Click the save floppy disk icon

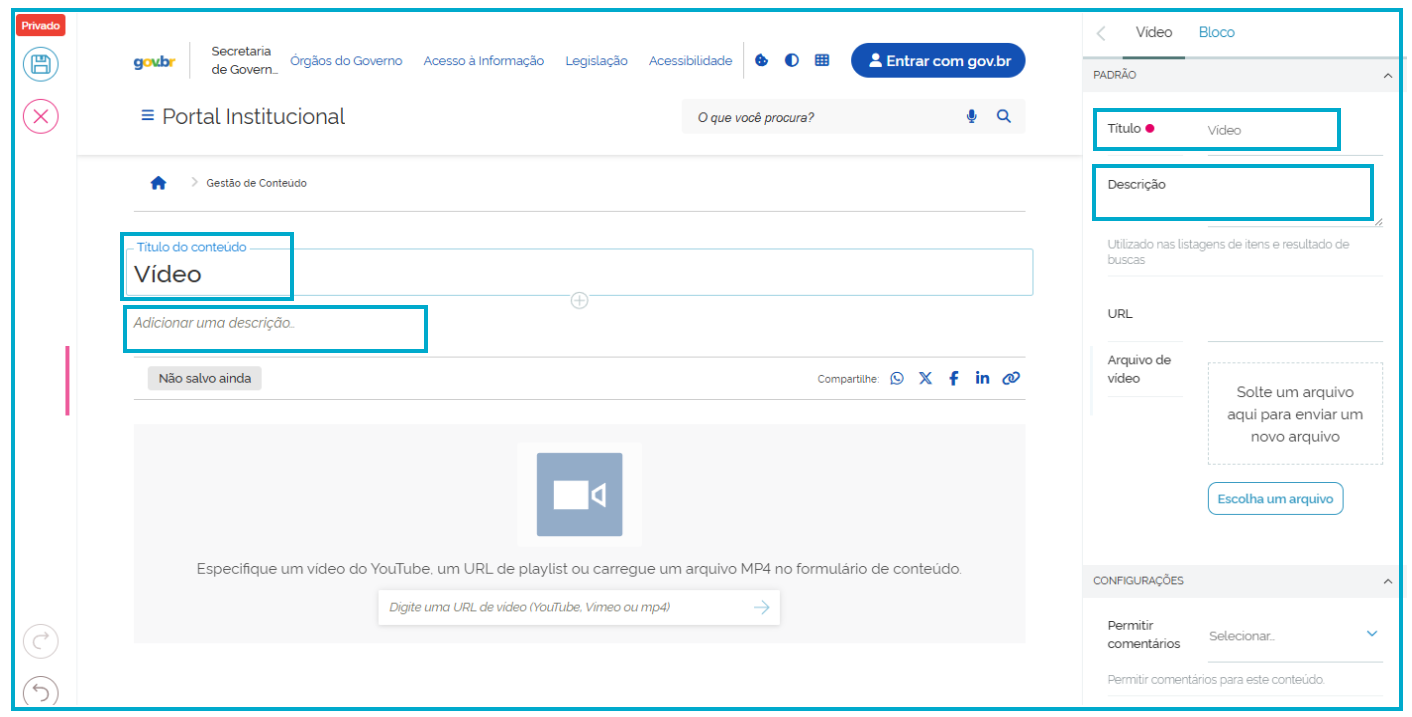click(41, 65)
